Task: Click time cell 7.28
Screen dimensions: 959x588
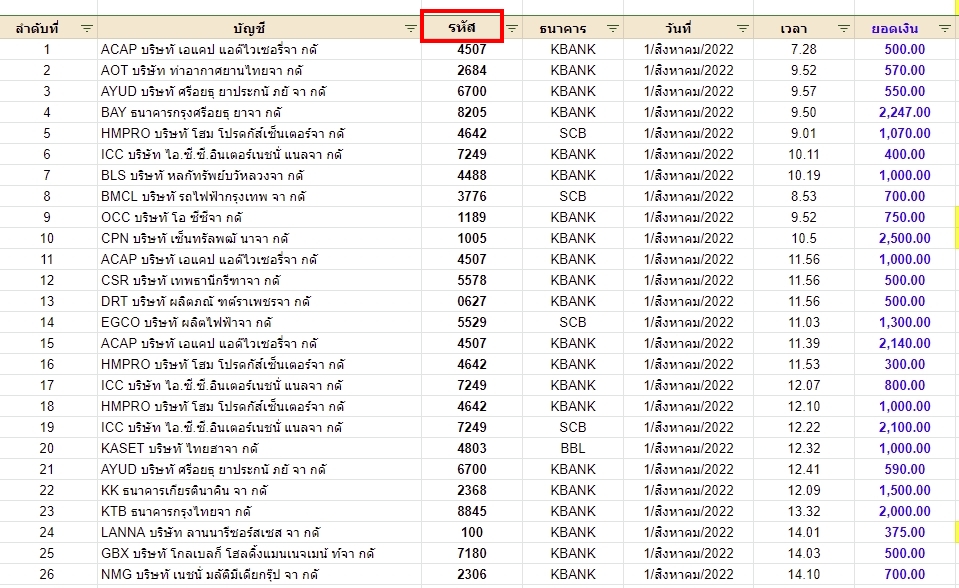Action: pos(804,50)
